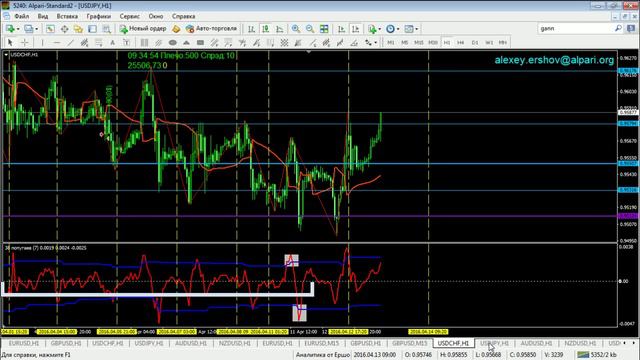Open chart menu triangle beside USDCHF,H1 label
The width and height of the screenshot is (640, 360).
coord(6,55)
